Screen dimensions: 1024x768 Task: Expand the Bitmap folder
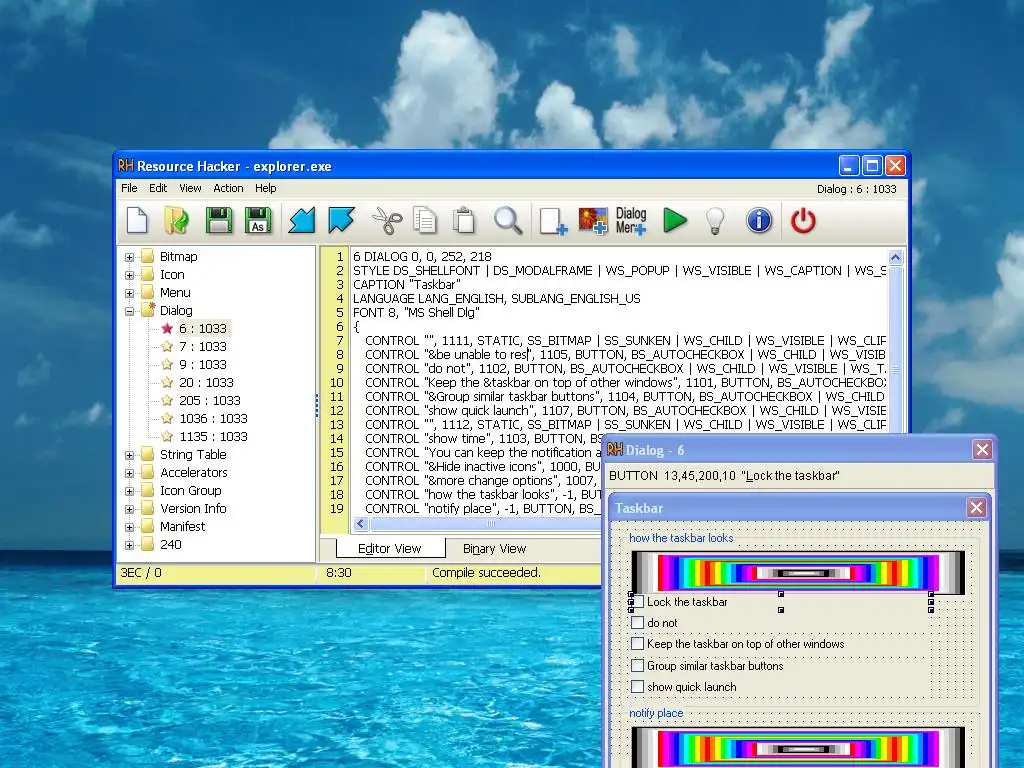[129, 257]
